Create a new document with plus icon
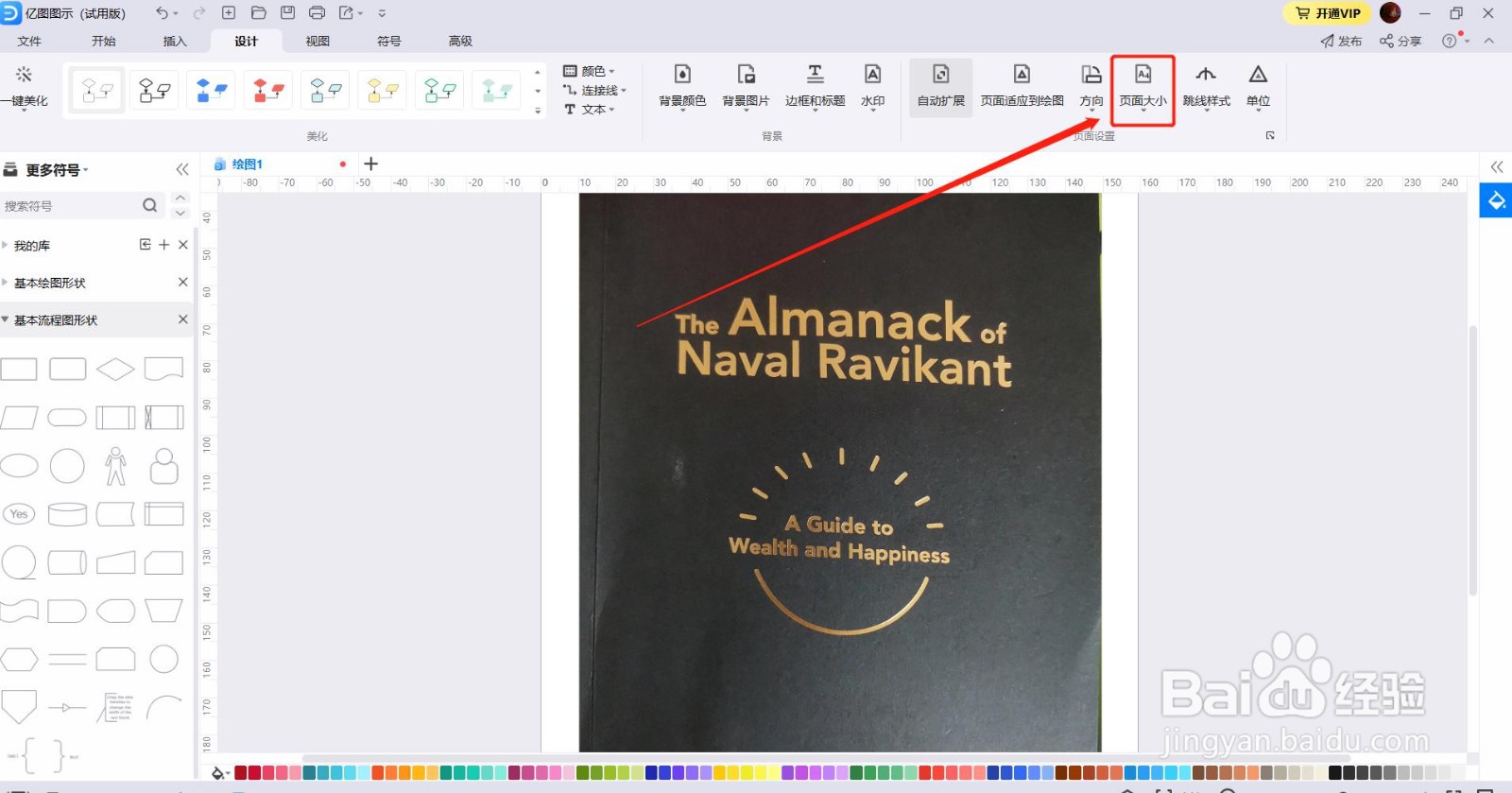The image size is (1512, 793). [x=229, y=13]
